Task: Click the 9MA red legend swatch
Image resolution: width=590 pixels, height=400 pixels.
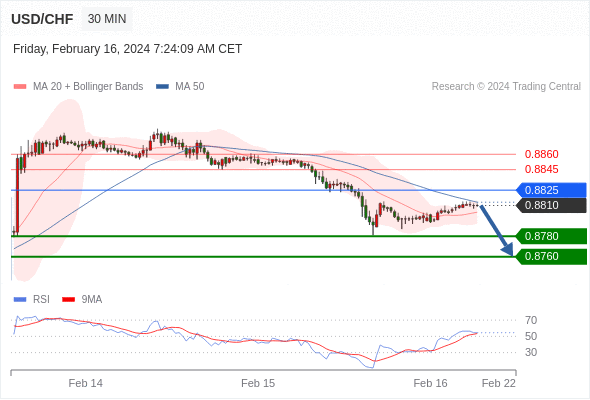Action: [x=68, y=300]
